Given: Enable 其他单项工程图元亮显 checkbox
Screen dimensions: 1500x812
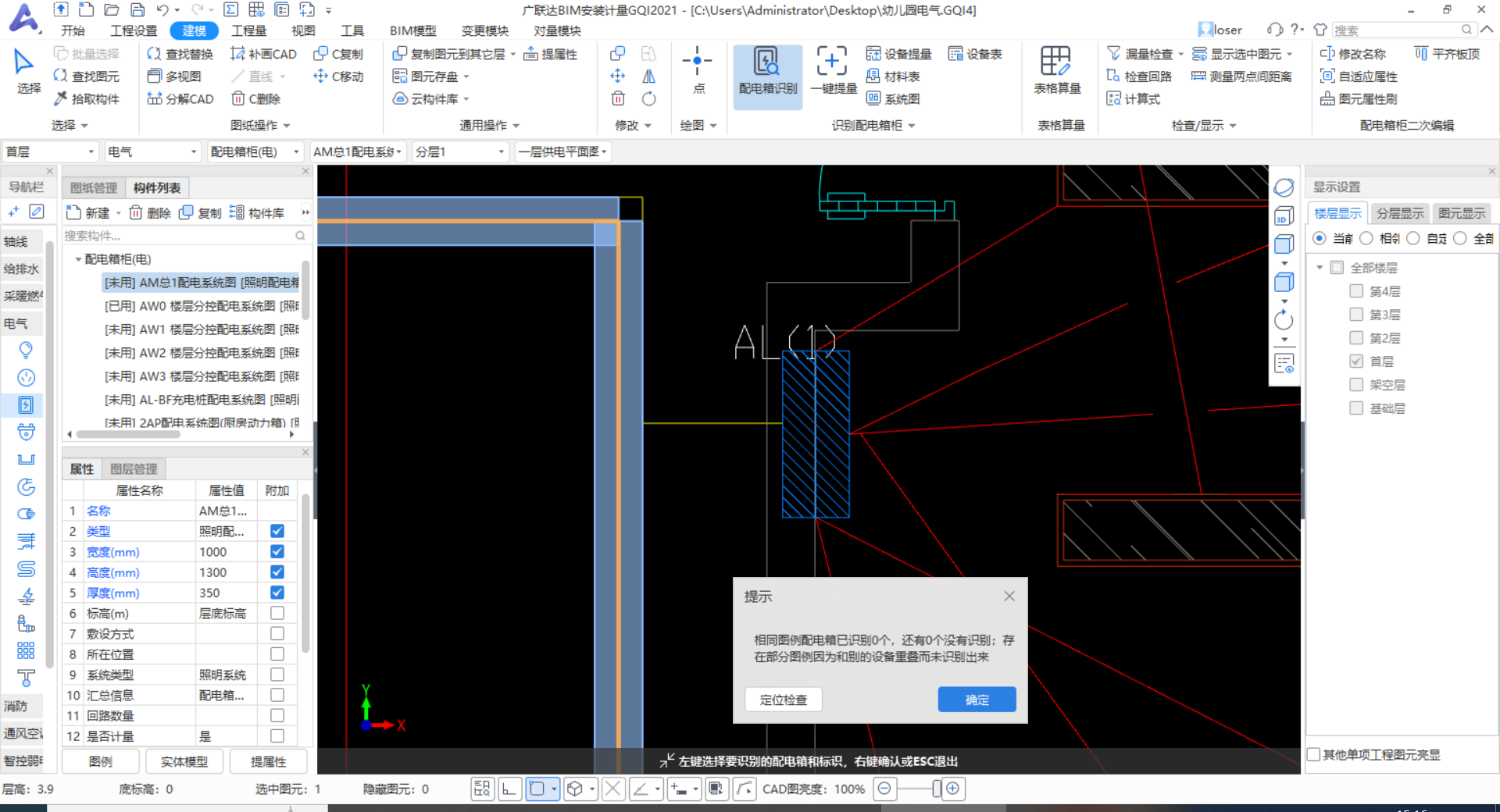Looking at the screenshot, I should pyautogui.click(x=1314, y=754).
